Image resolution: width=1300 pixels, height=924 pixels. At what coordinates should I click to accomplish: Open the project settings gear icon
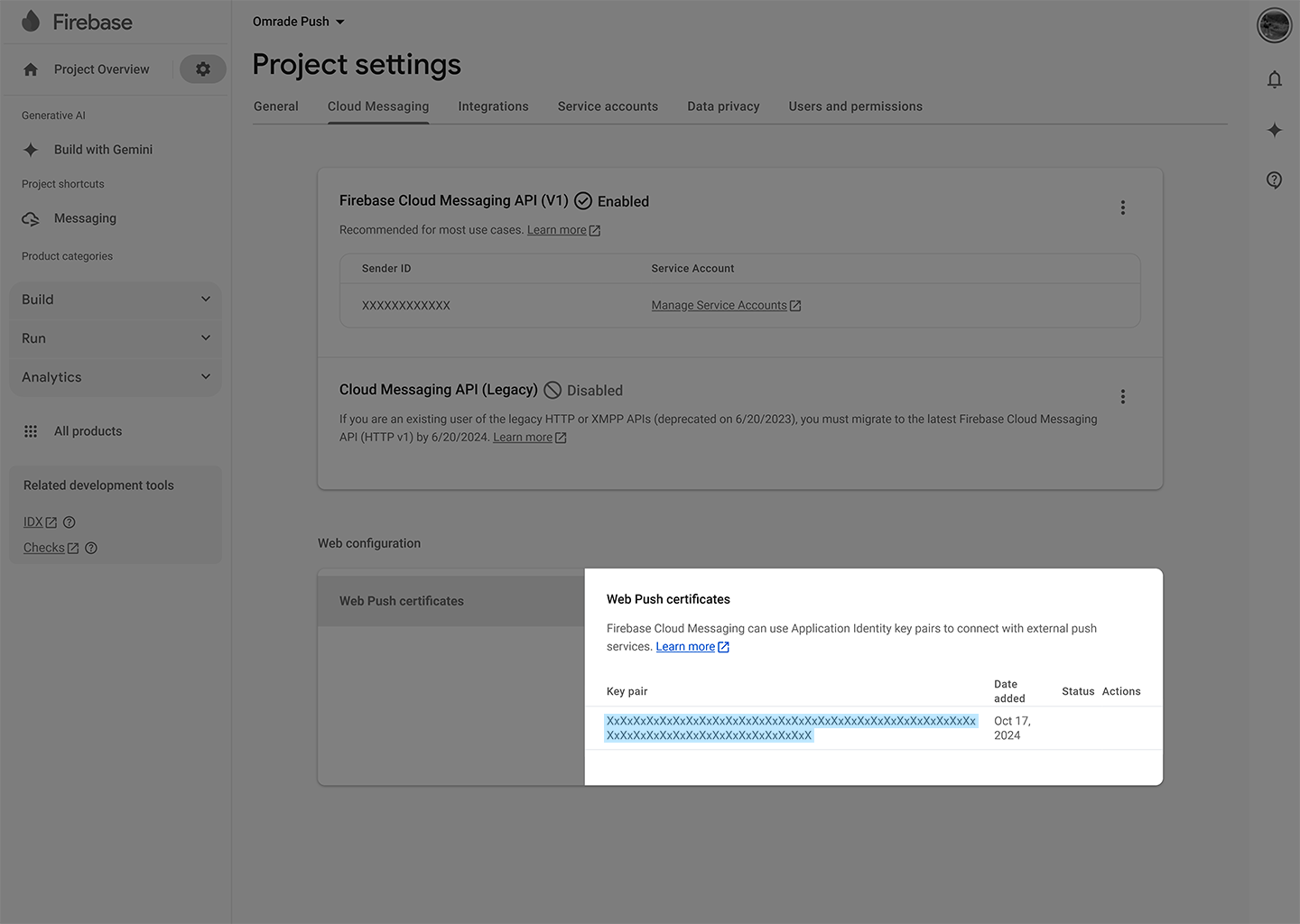click(202, 69)
